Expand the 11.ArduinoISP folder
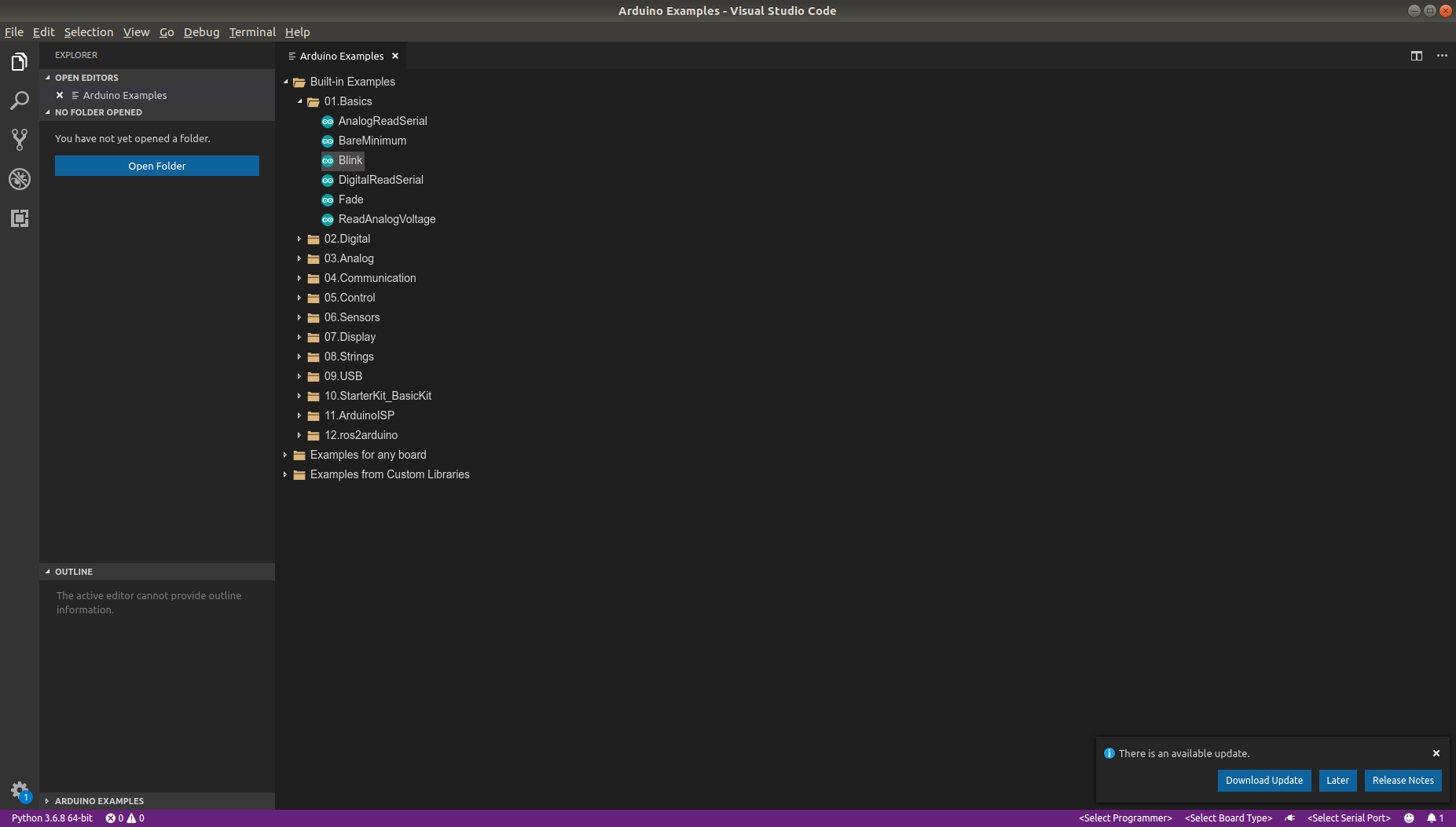The width and height of the screenshot is (1456, 827). click(299, 415)
